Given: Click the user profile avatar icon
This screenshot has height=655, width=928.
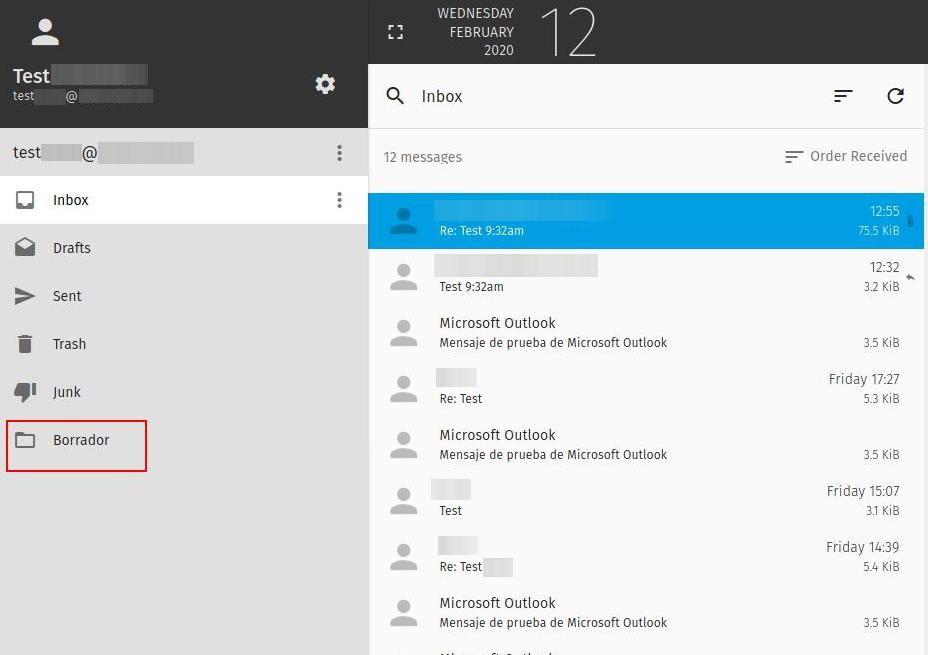Looking at the screenshot, I should (45, 32).
